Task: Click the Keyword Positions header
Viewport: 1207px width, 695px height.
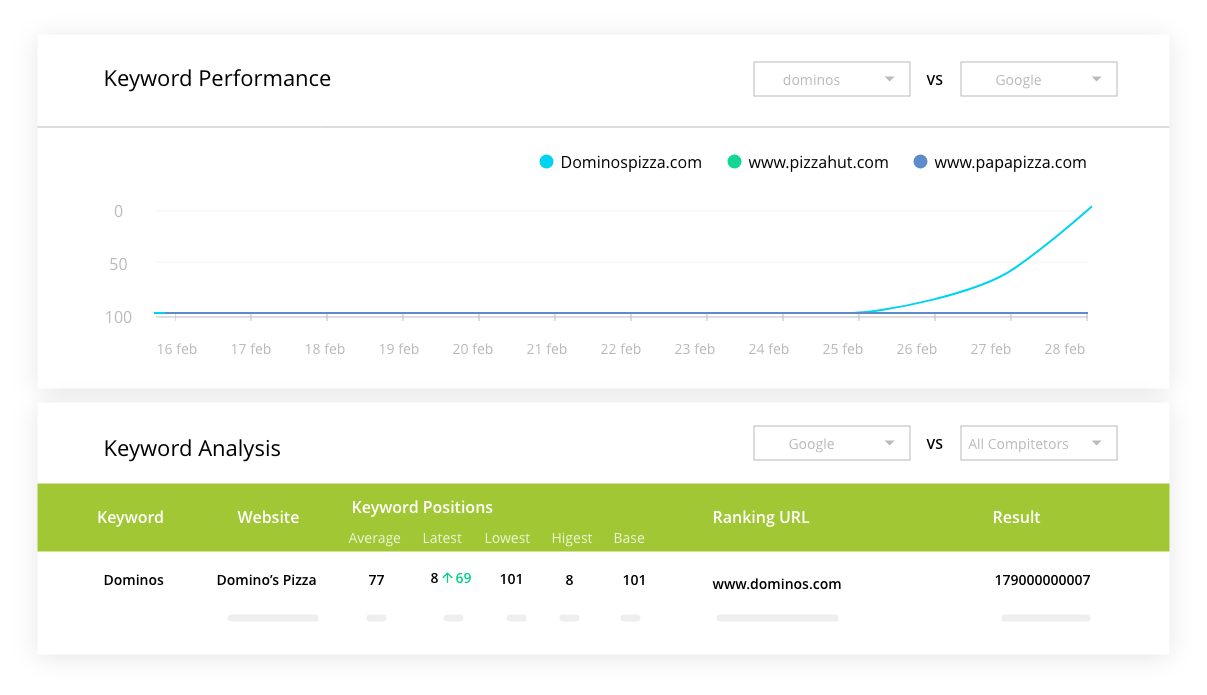Action: point(422,507)
